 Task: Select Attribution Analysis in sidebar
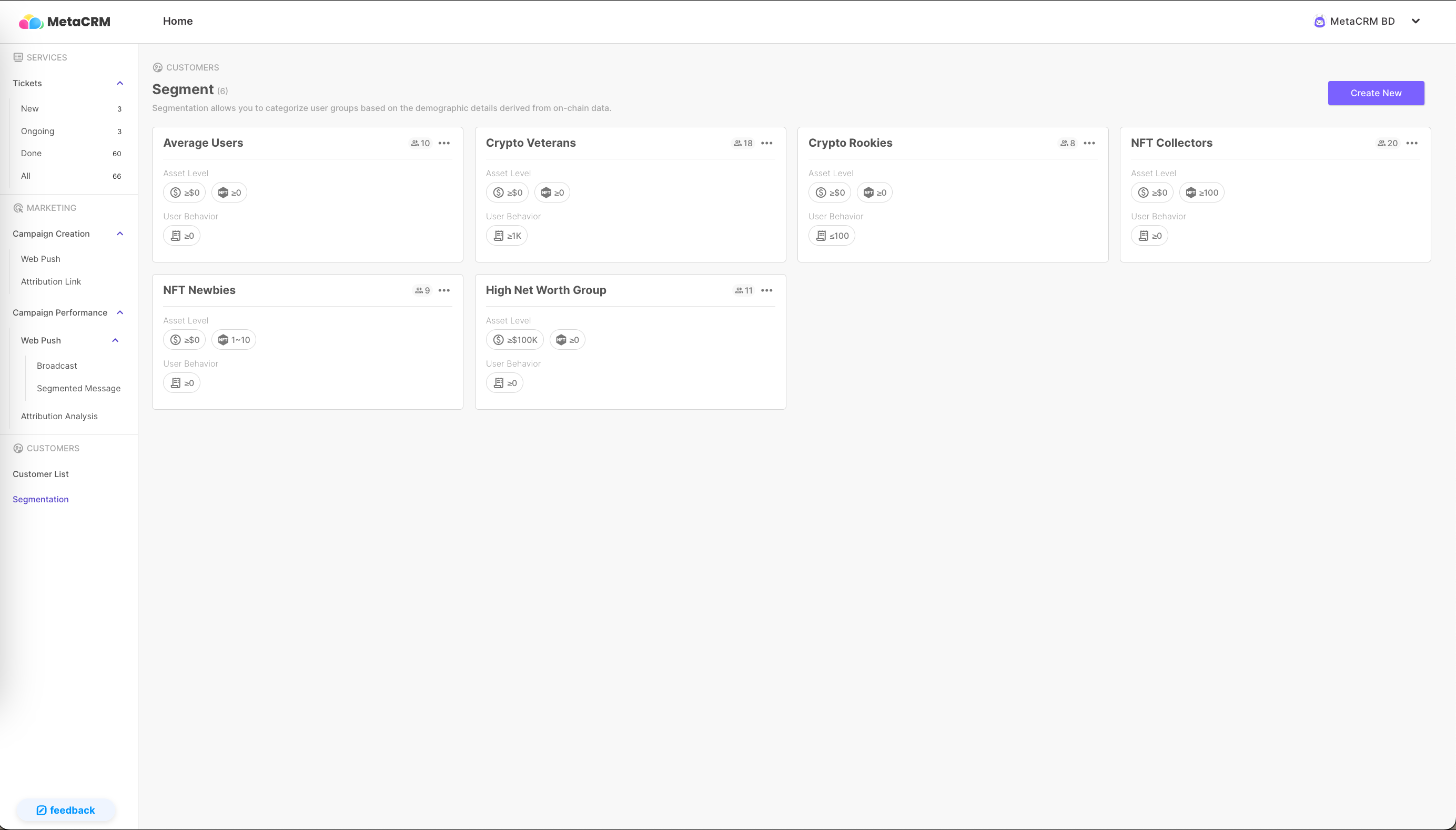(x=59, y=416)
